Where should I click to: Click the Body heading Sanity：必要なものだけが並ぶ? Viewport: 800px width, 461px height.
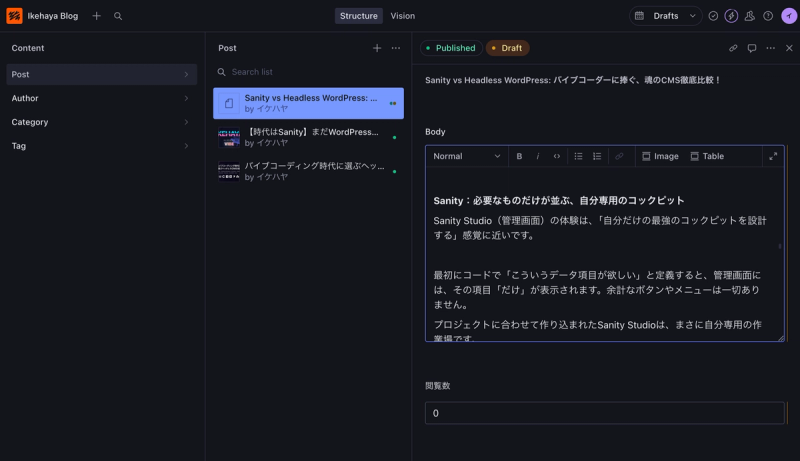tap(559, 200)
